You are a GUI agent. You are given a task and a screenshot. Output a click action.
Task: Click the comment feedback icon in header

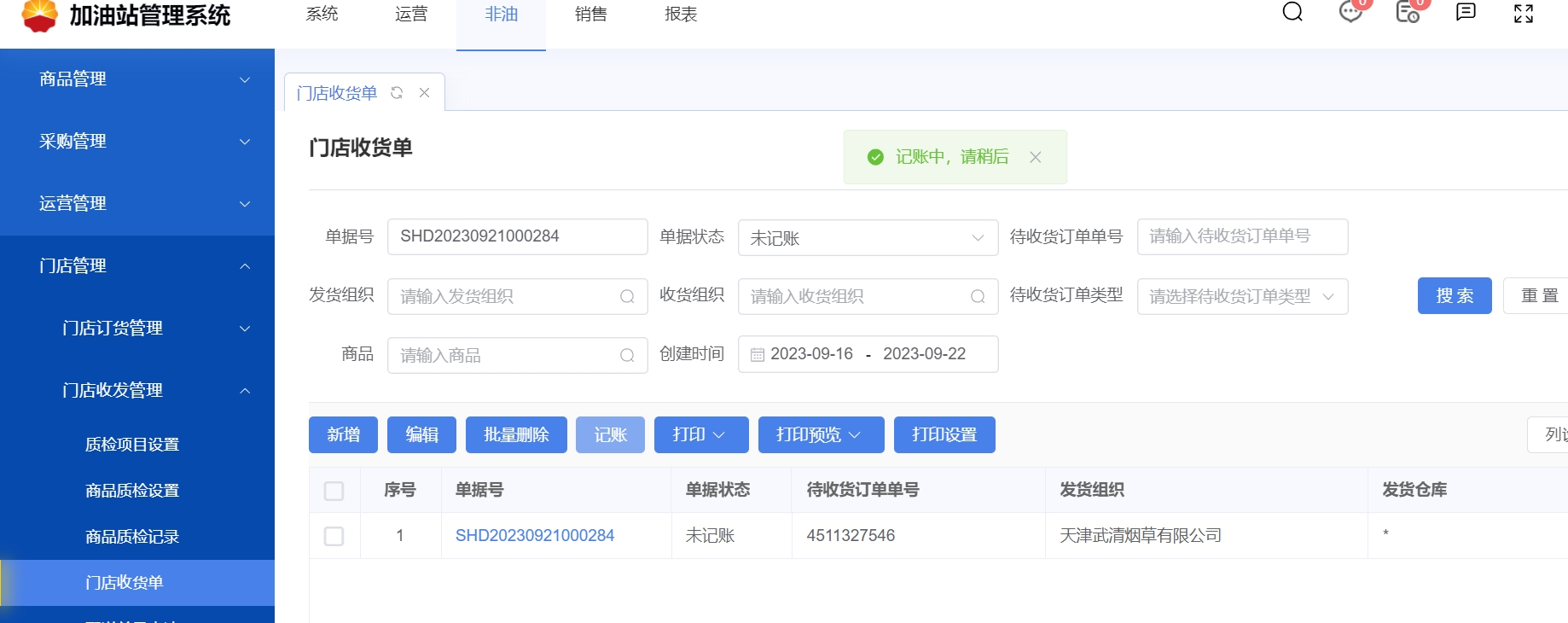[1466, 12]
